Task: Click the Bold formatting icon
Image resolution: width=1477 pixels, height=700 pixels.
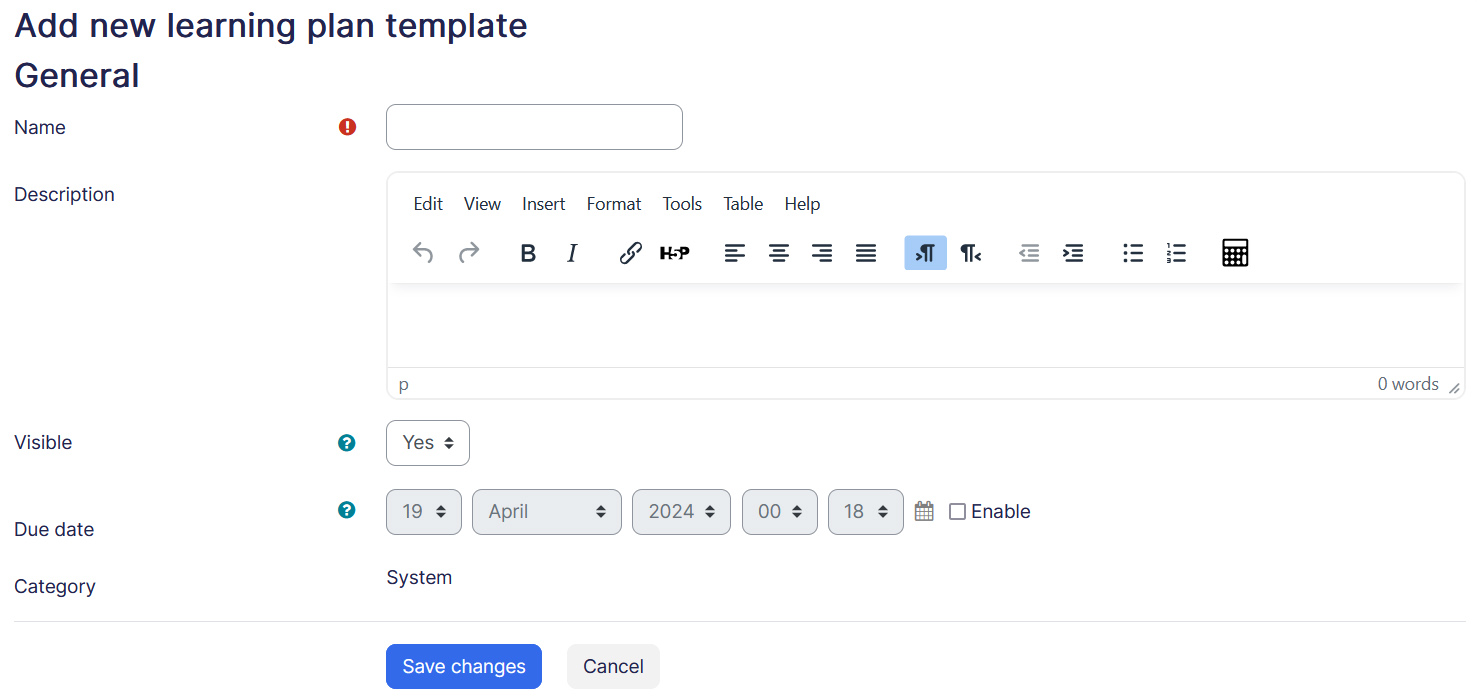Action: (528, 254)
